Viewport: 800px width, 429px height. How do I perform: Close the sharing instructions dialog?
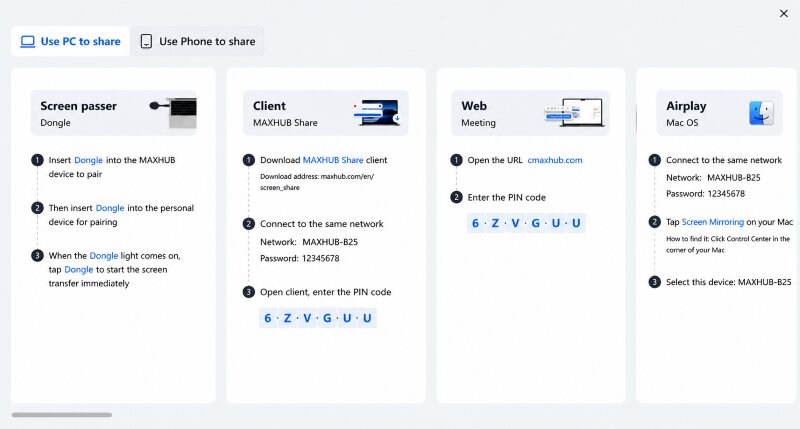click(784, 14)
